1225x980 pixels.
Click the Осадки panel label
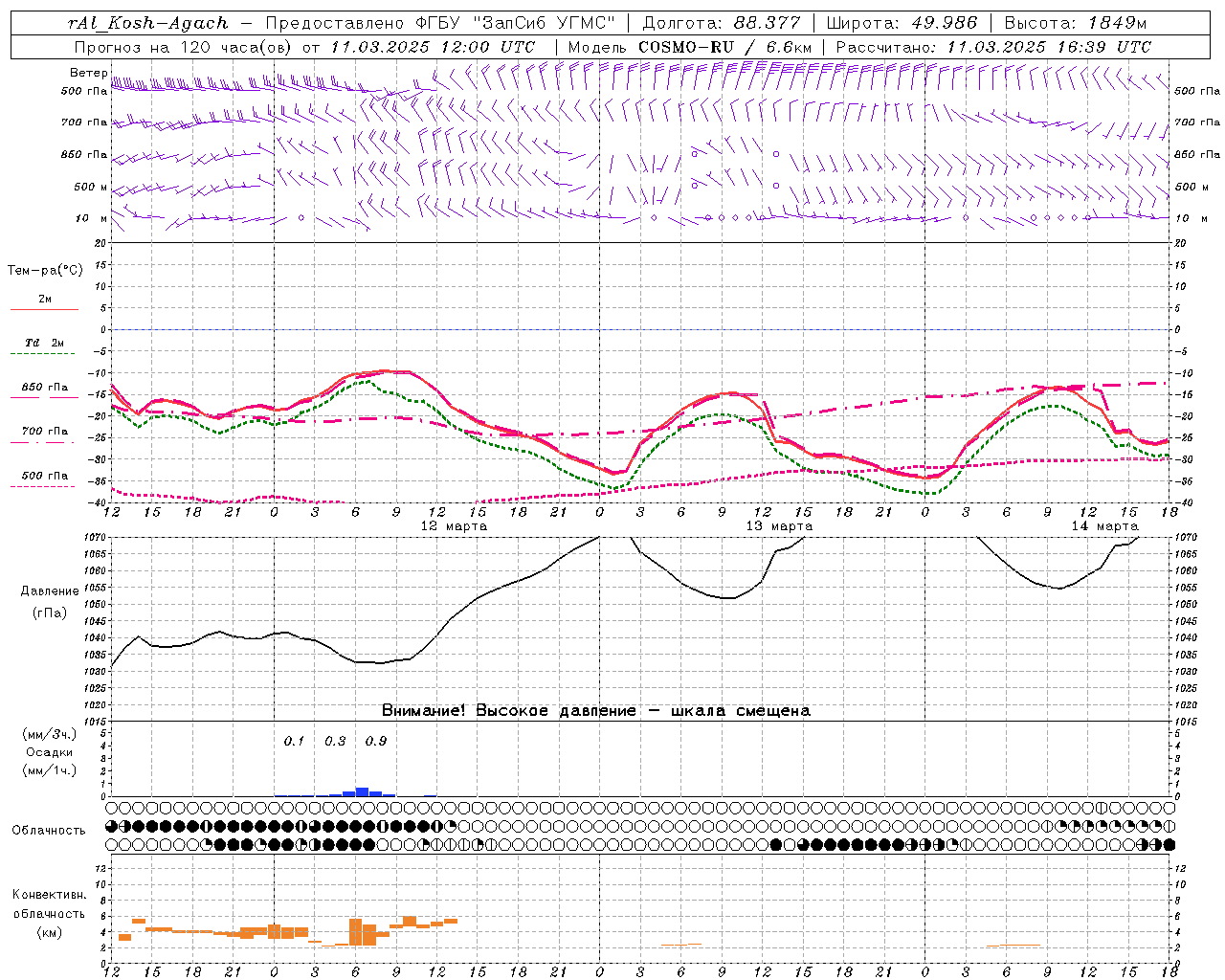pyautogui.click(x=50, y=752)
